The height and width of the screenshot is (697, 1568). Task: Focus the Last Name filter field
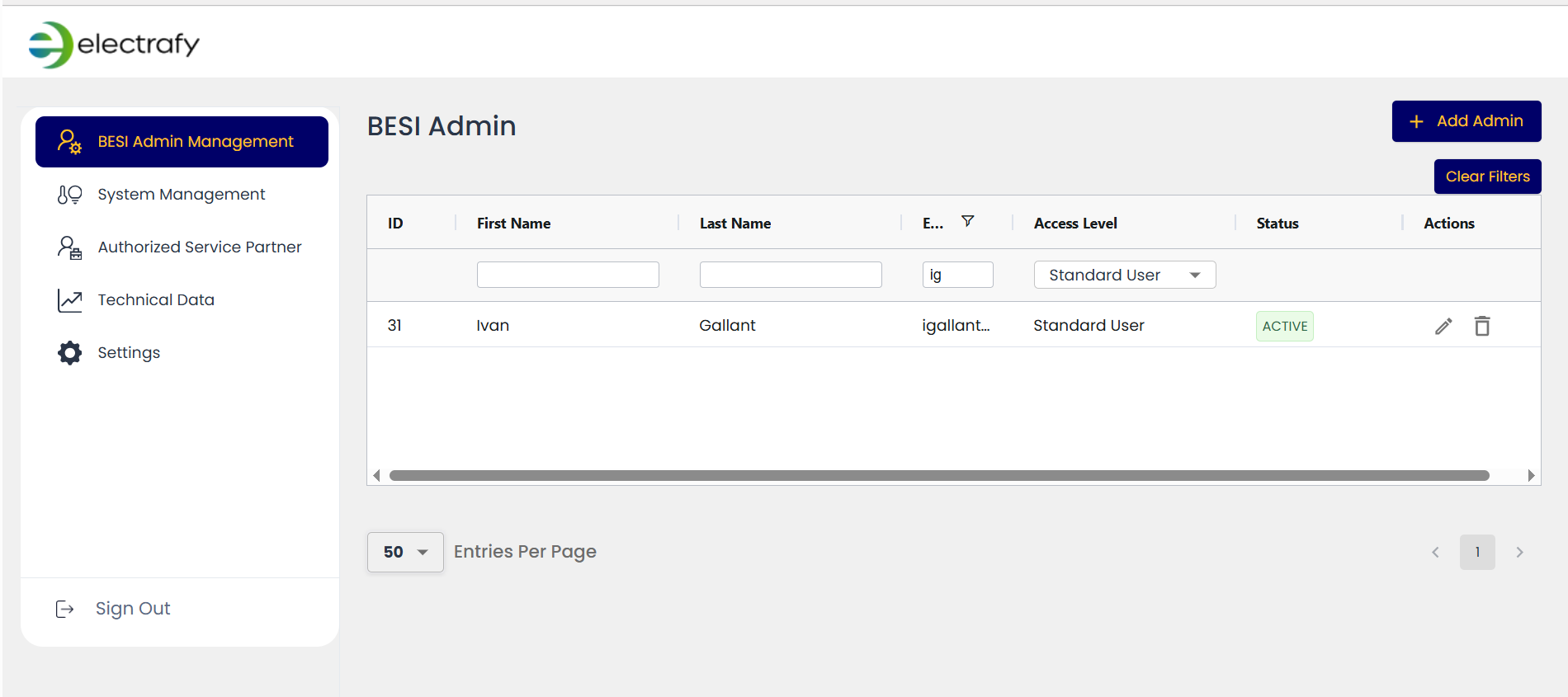pos(791,275)
